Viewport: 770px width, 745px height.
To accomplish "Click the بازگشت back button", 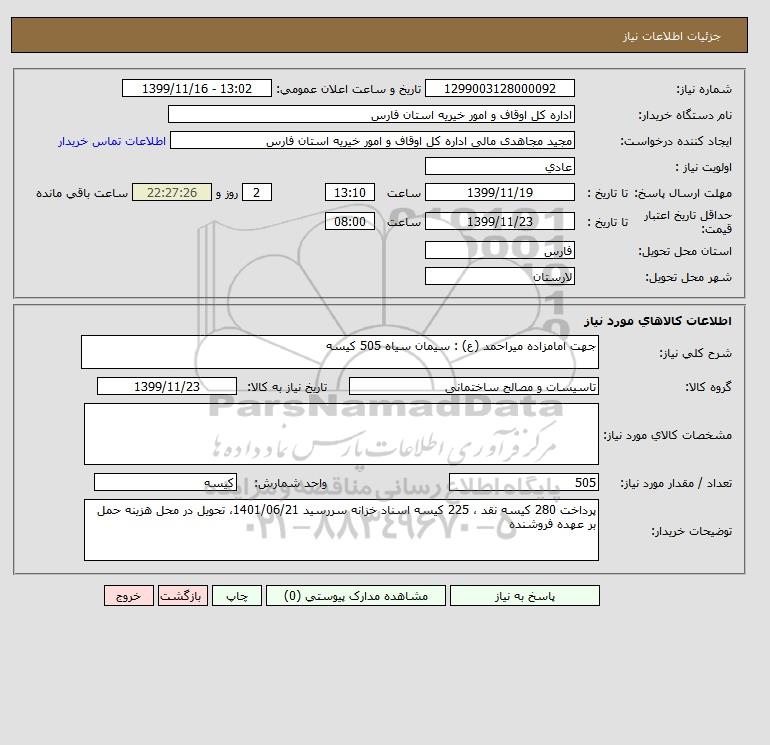I will tap(183, 595).
